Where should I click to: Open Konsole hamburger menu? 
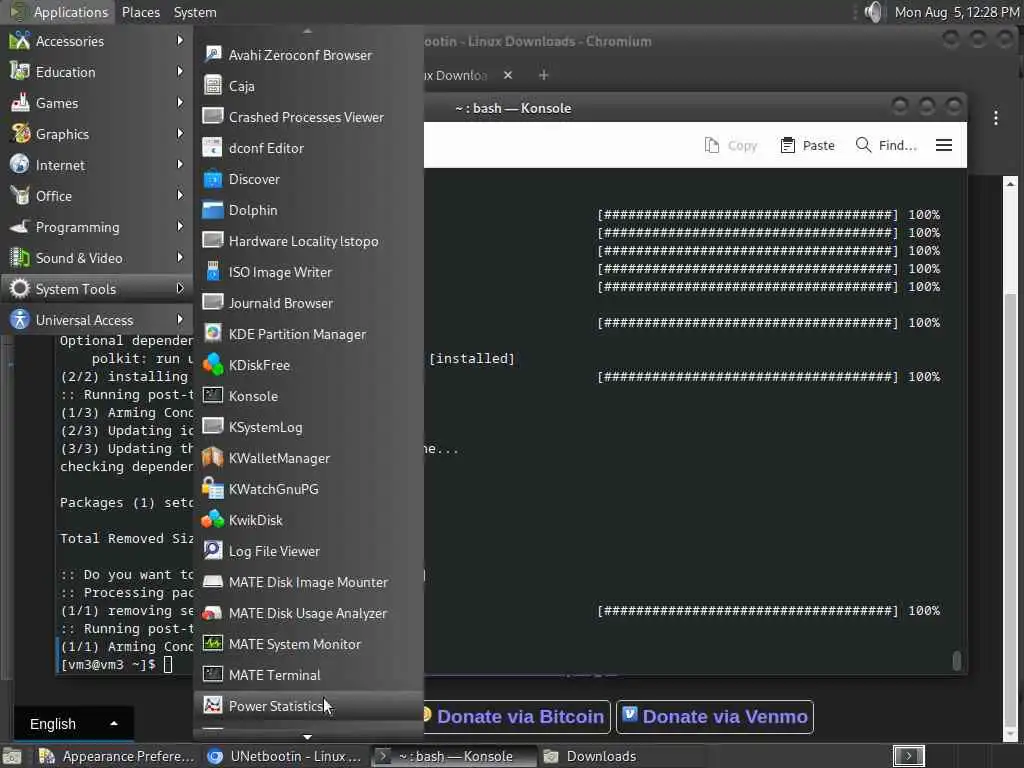[x=944, y=145]
